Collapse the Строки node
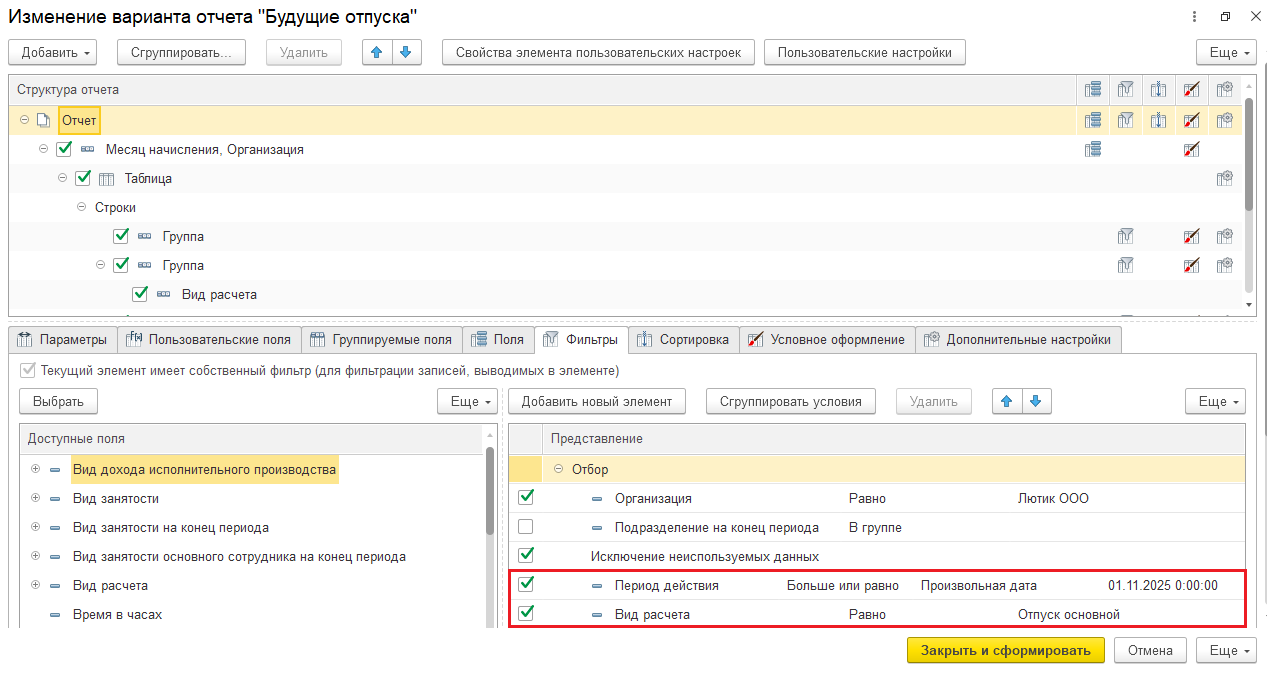1267x674 pixels. point(81,207)
